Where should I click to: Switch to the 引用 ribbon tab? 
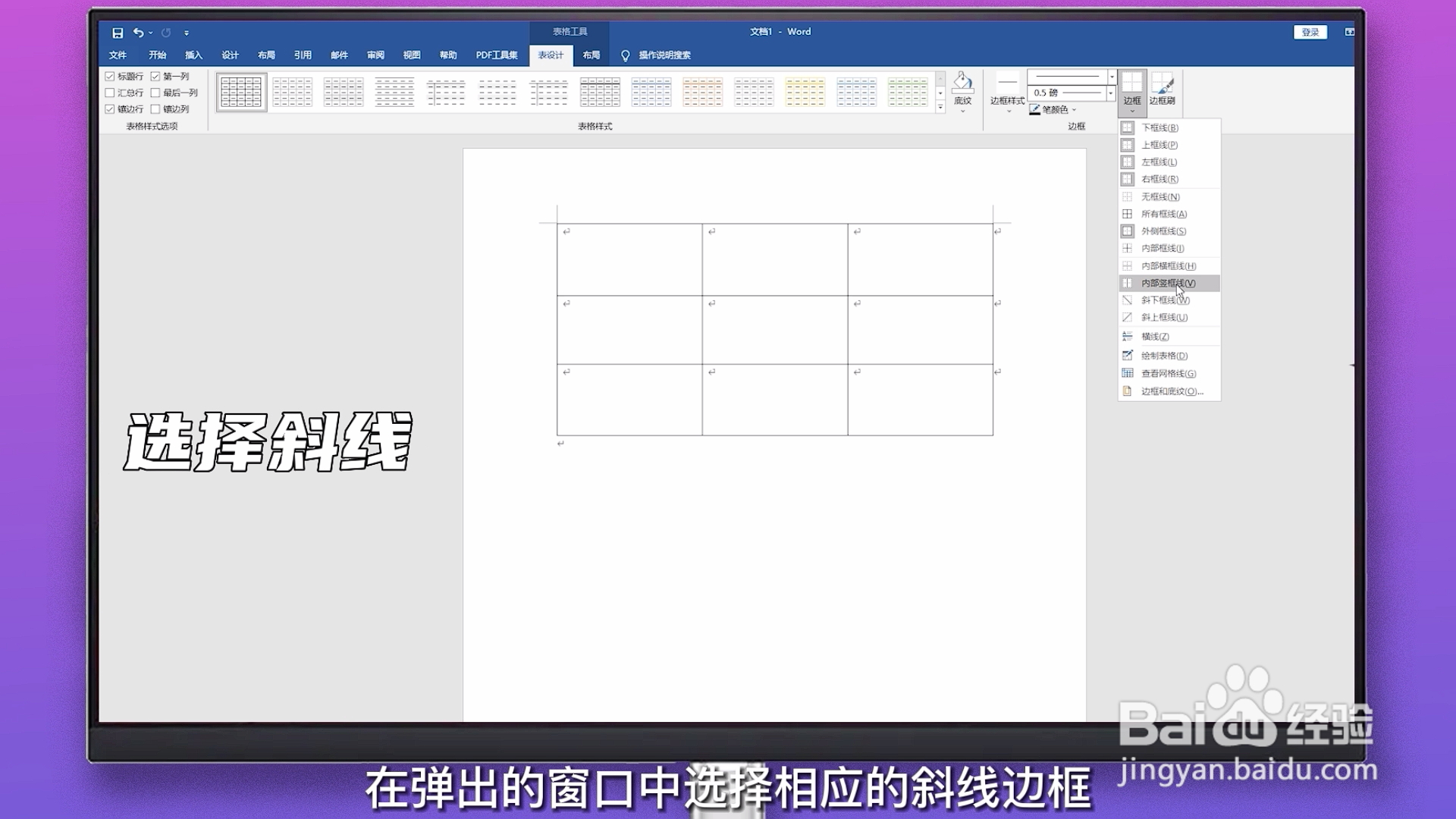[303, 55]
